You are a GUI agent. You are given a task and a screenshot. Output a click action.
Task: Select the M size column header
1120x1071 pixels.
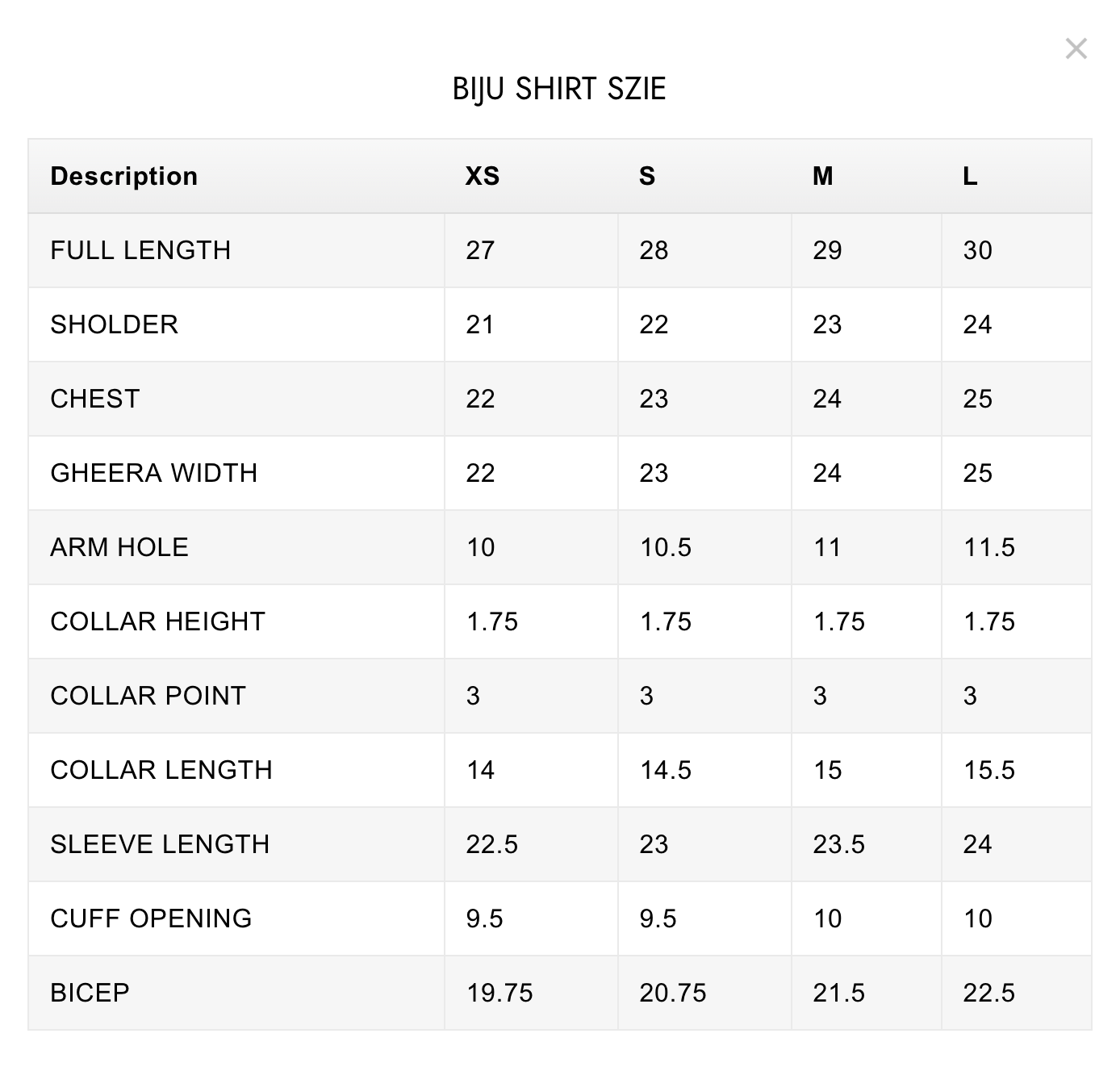[x=822, y=176]
